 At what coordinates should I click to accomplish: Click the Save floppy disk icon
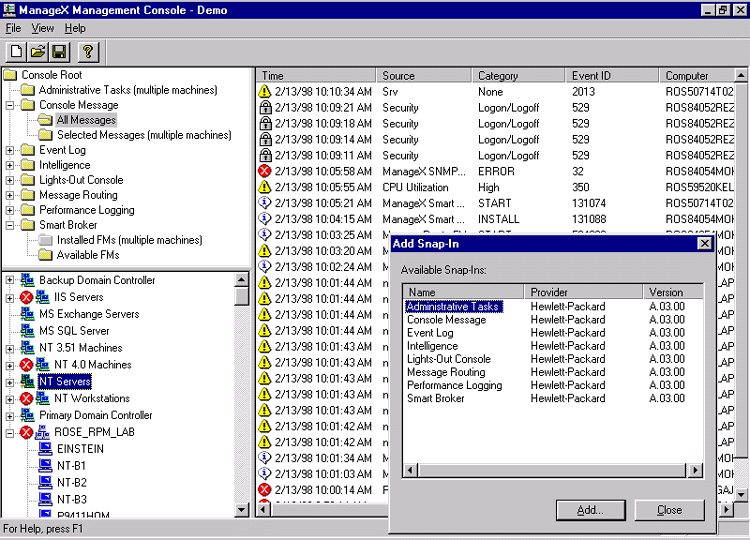click(x=59, y=51)
